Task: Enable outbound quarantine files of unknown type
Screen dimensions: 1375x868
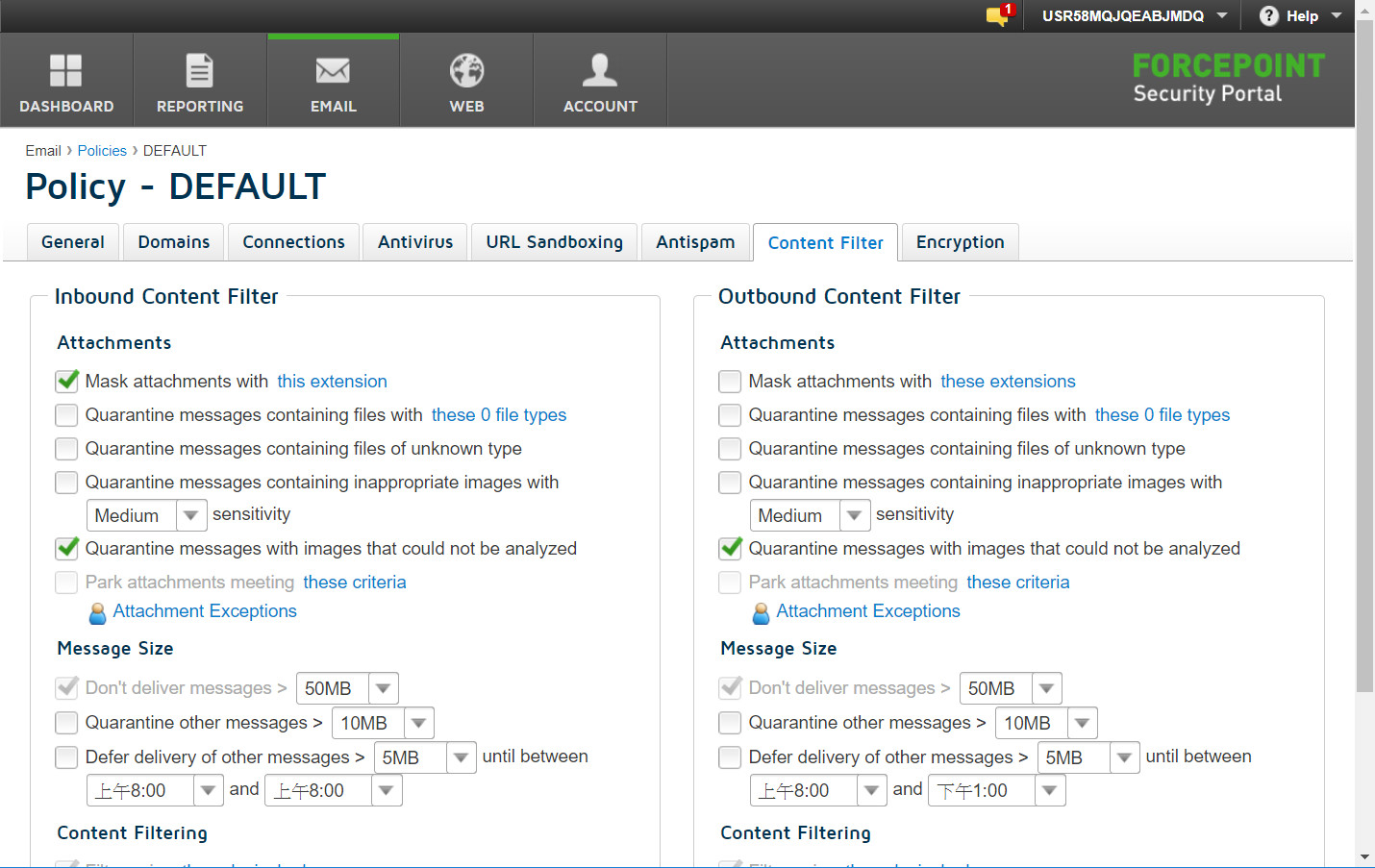Action: (730, 449)
